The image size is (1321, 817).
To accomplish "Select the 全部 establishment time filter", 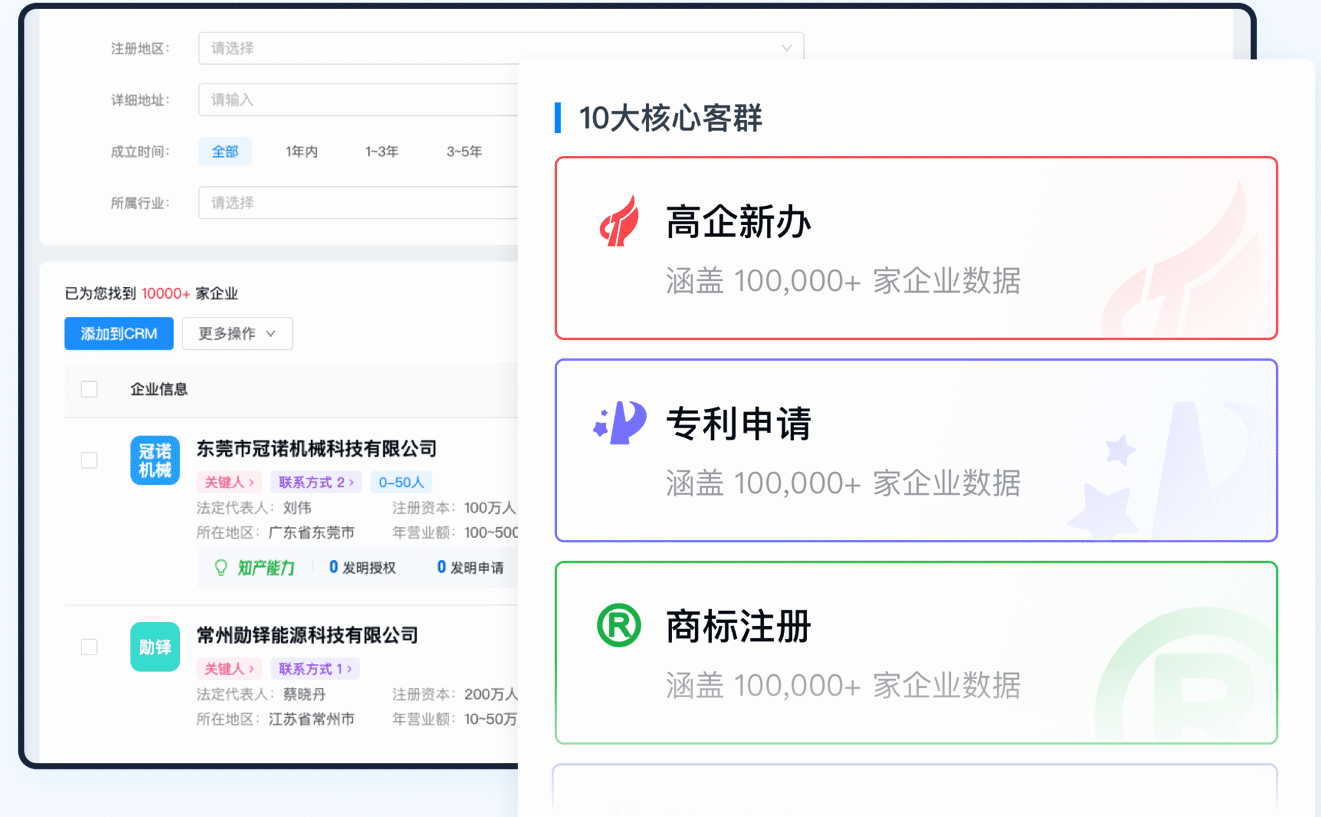I will click(x=225, y=152).
